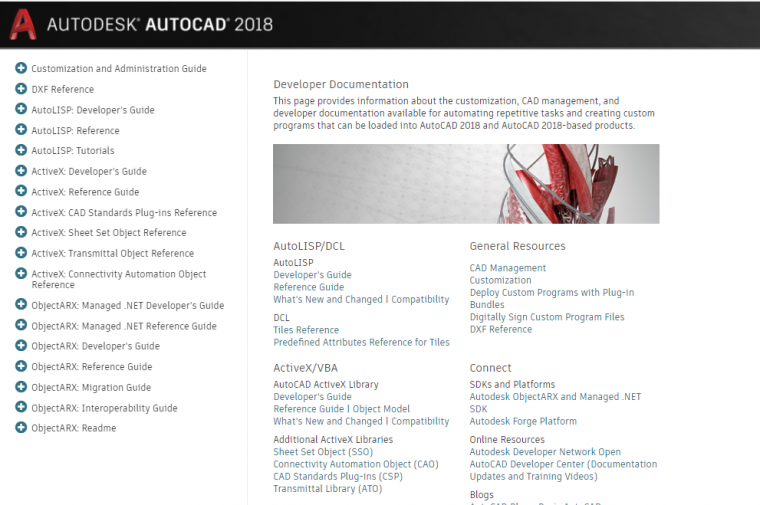The width and height of the screenshot is (760, 505).
Task: Click plus icon next to ActiveX: Reference Guide
Action: click(21, 192)
